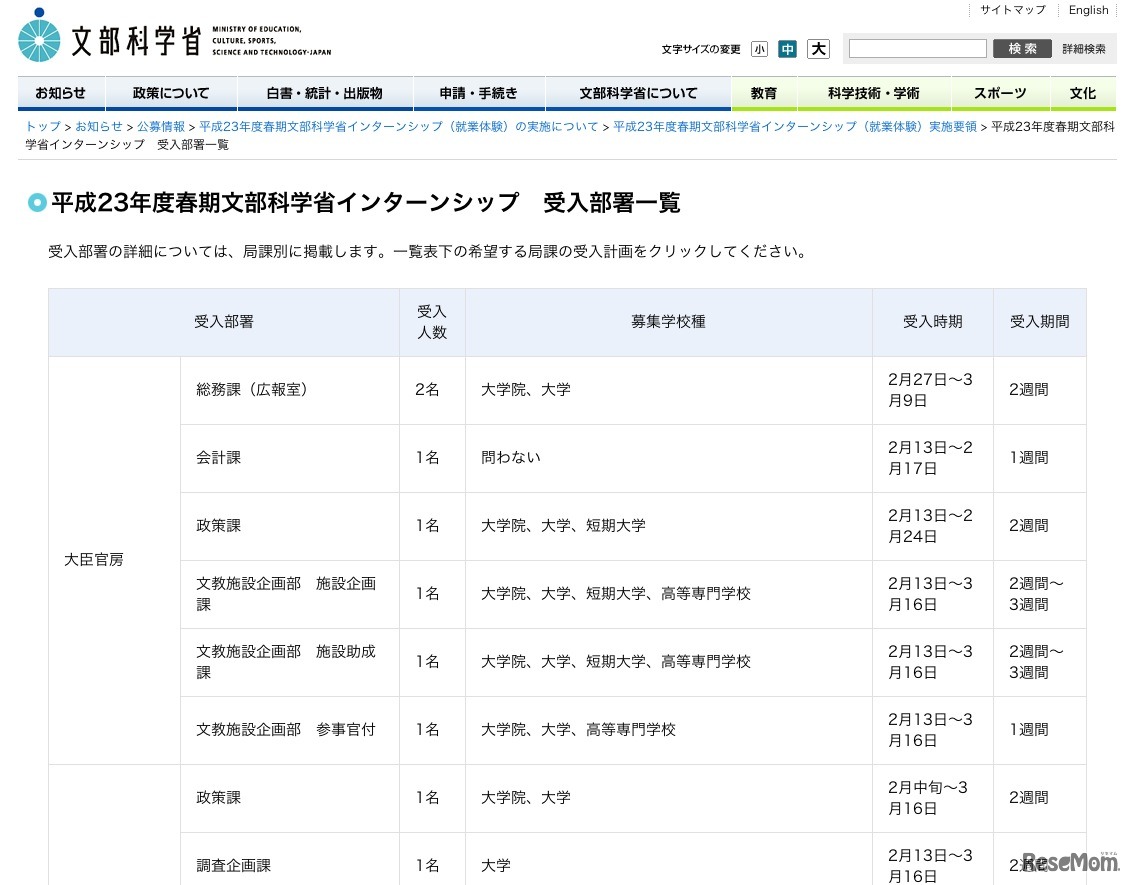Click the 検索 search button
Viewport: 1133px width, 885px height.
[x=1021, y=47]
